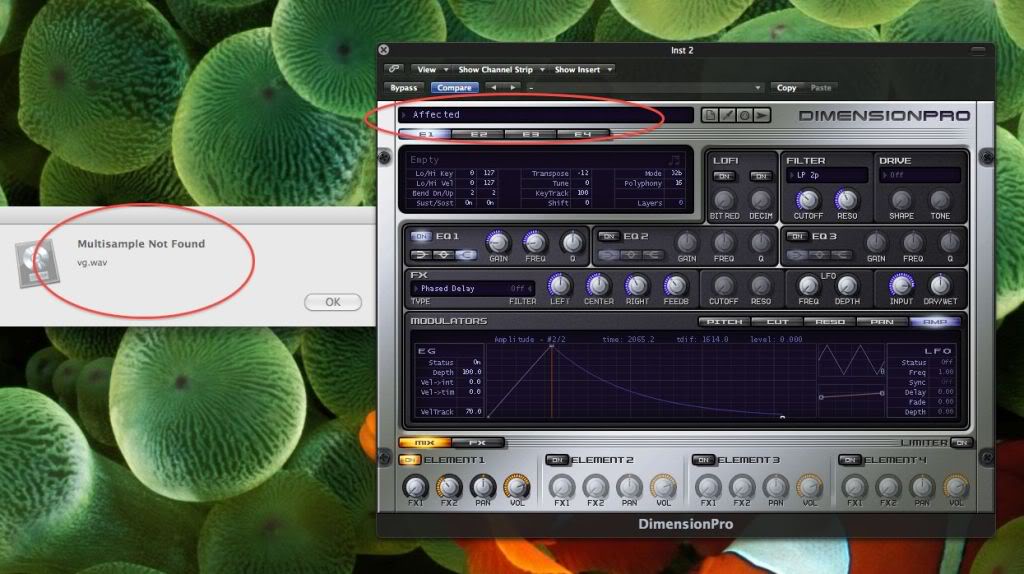Select the EQ 1 low shelf shape icon
Image resolution: width=1024 pixels, height=574 pixels.
point(421,254)
